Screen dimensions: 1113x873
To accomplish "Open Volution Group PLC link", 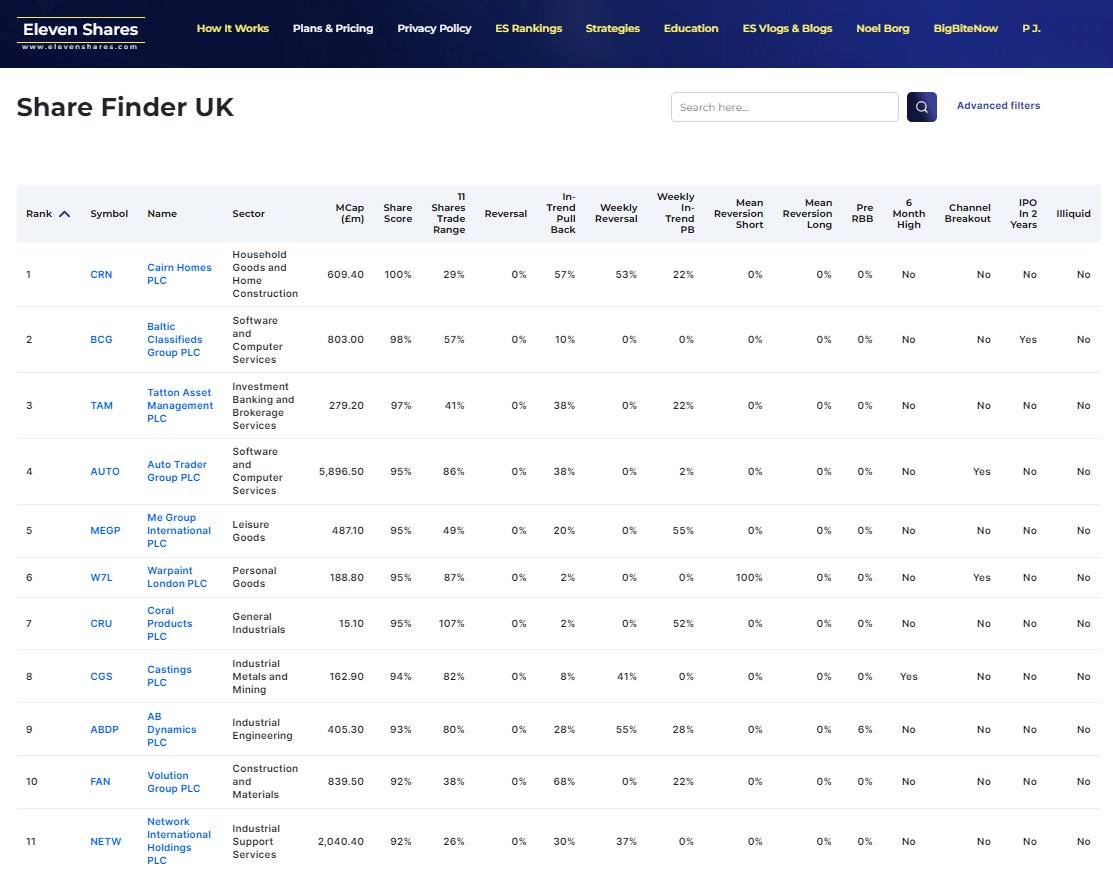I will pyautogui.click(x=173, y=782).
